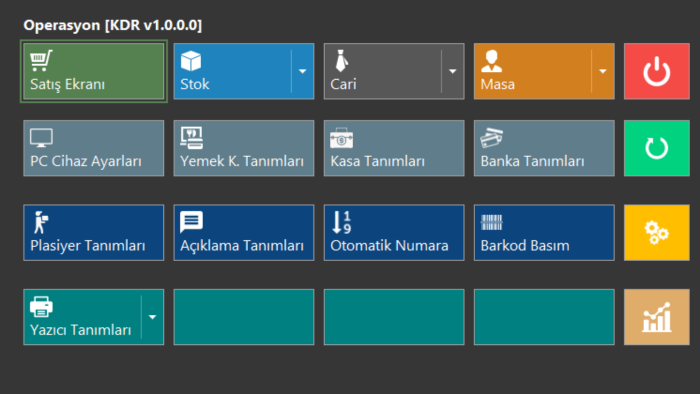Expand the Stok dropdown arrow

[303, 71]
